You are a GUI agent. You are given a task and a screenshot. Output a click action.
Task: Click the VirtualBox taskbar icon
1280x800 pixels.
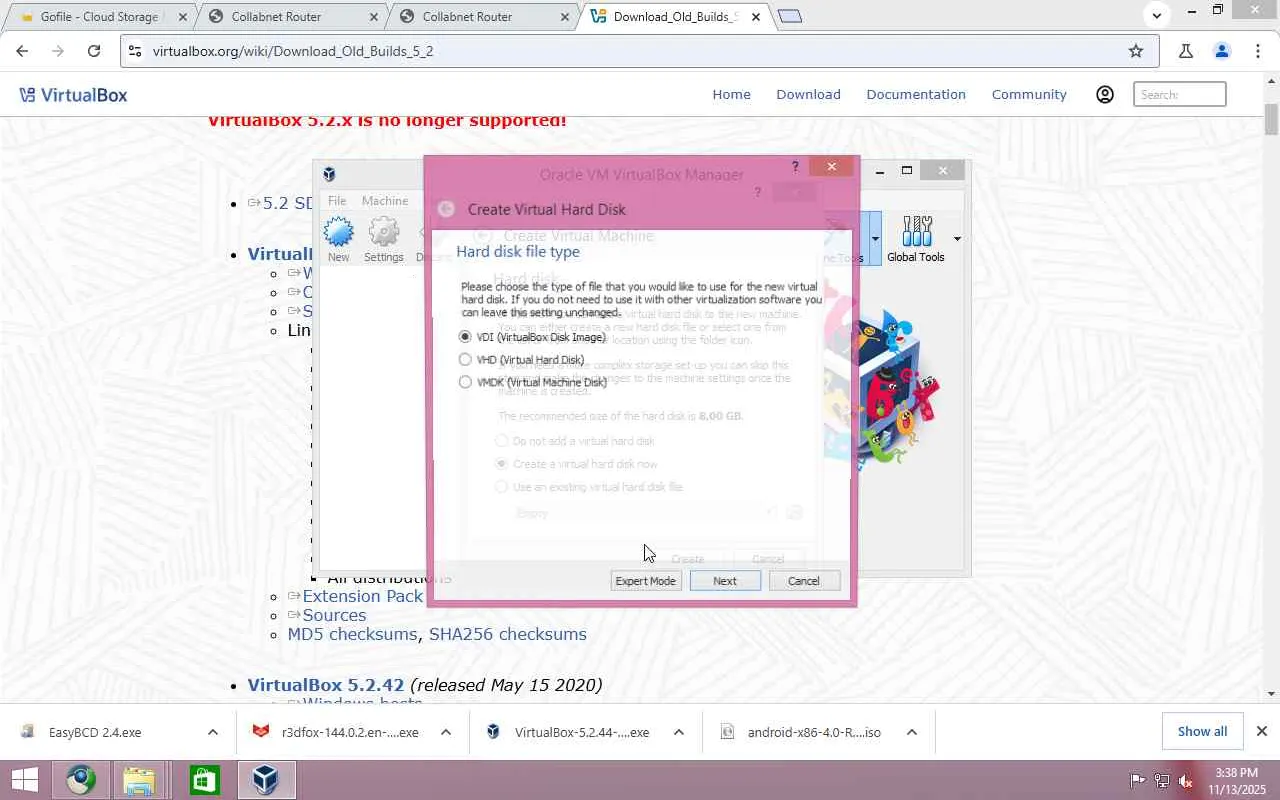(x=265, y=780)
